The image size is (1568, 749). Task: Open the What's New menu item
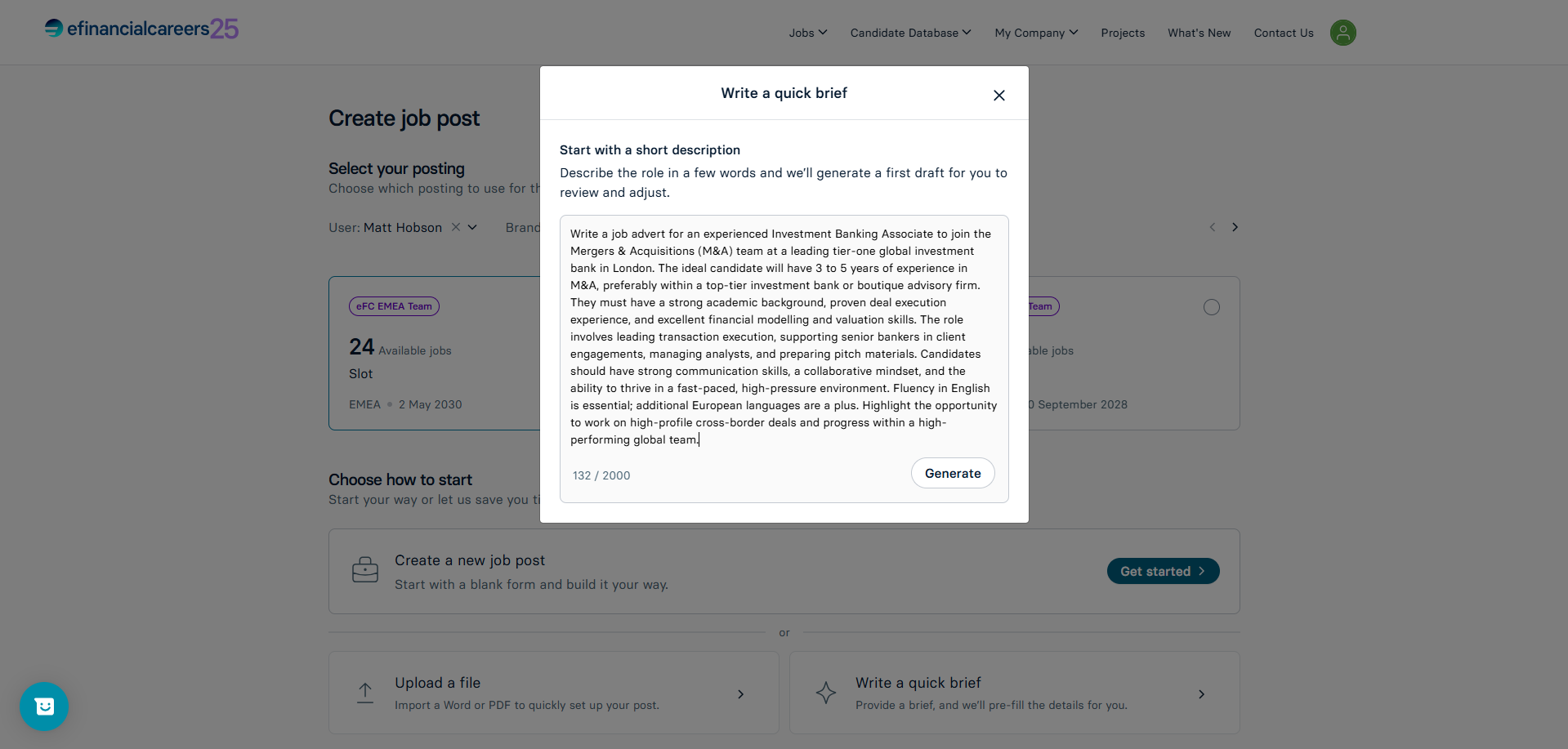tap(1199, 33)
